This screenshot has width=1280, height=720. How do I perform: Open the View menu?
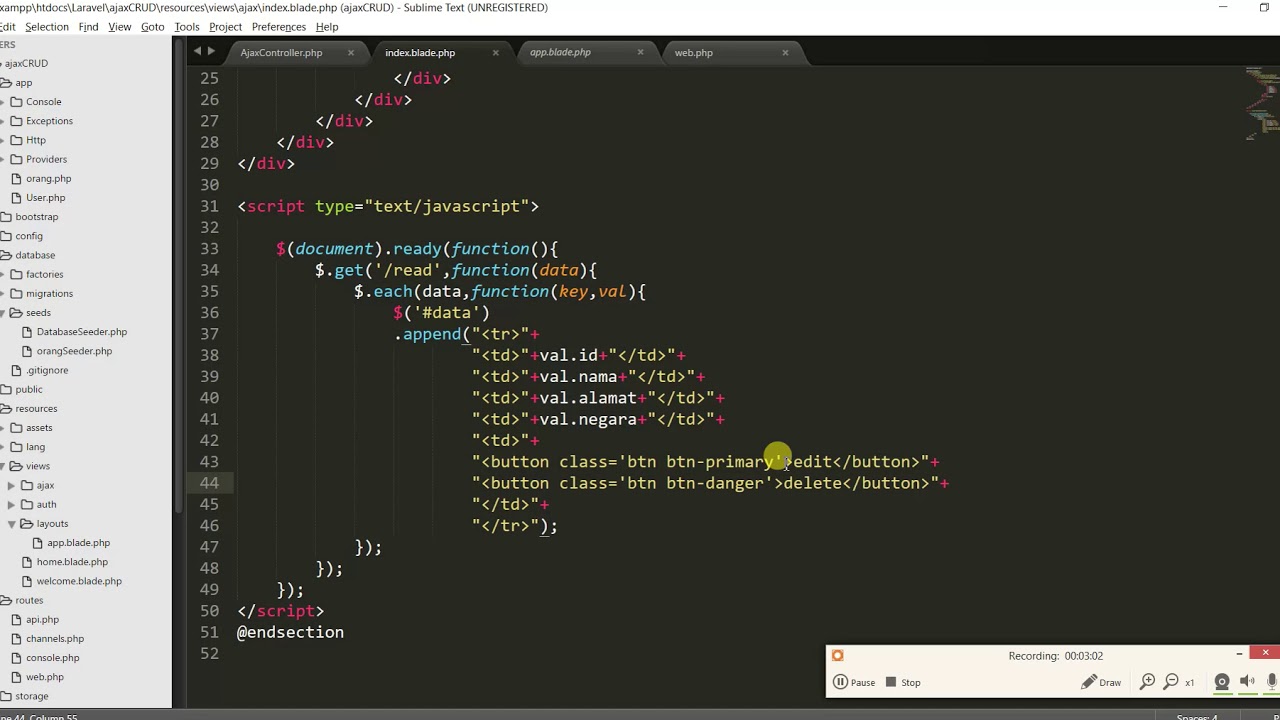pyautogui.click(x=120, y=27)
